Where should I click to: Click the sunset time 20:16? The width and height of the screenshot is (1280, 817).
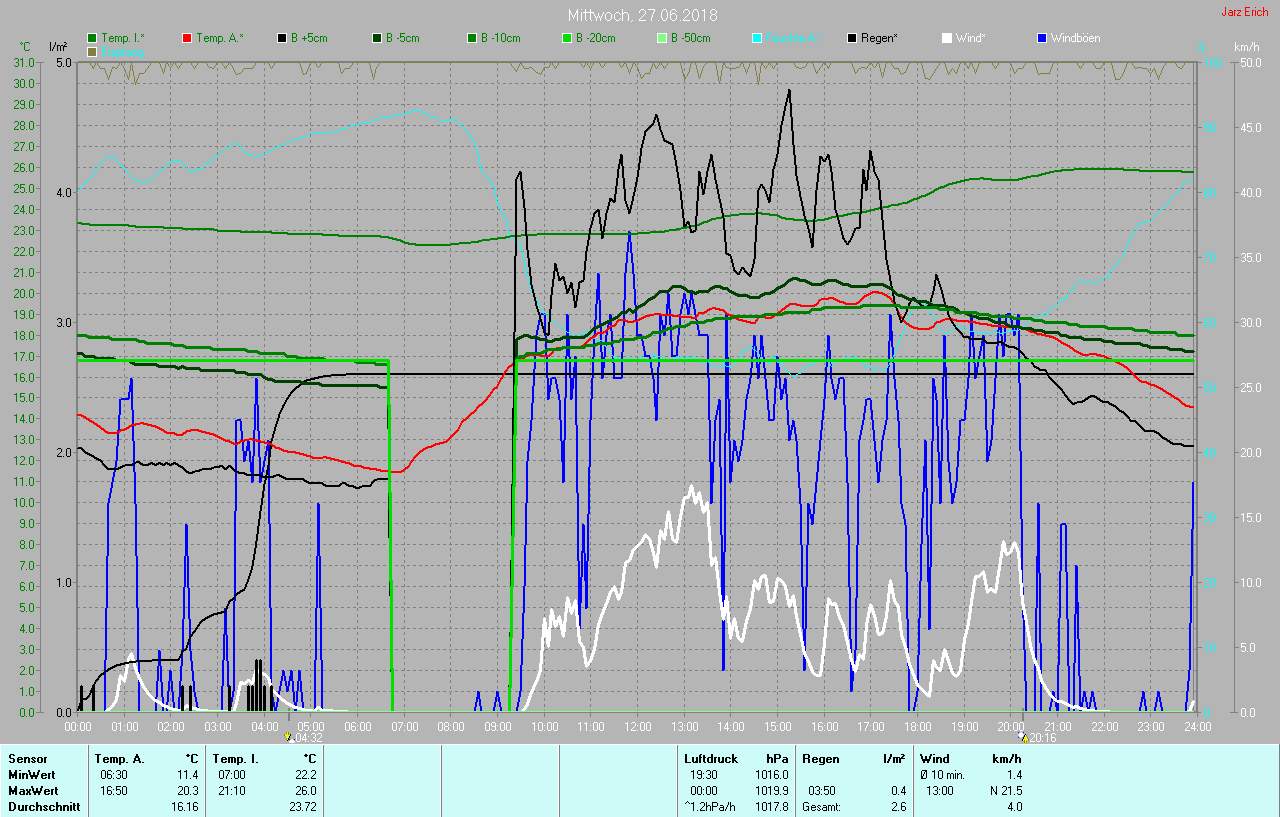tap(1042, 738)
